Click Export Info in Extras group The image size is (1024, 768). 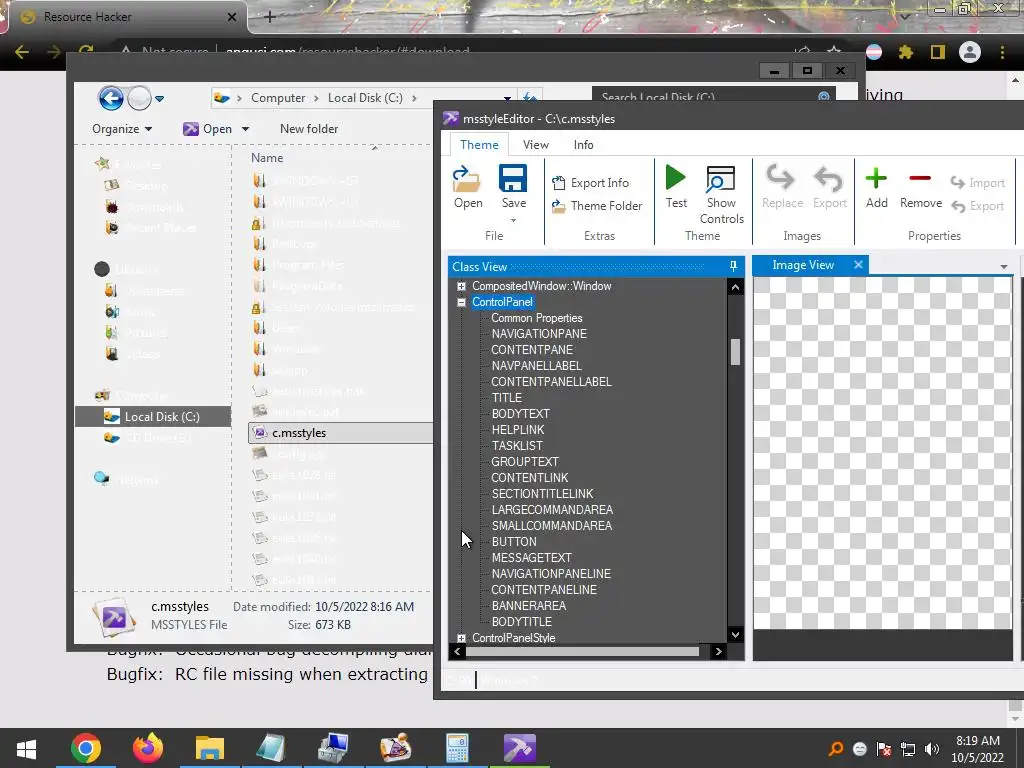[x=590, y=183]
